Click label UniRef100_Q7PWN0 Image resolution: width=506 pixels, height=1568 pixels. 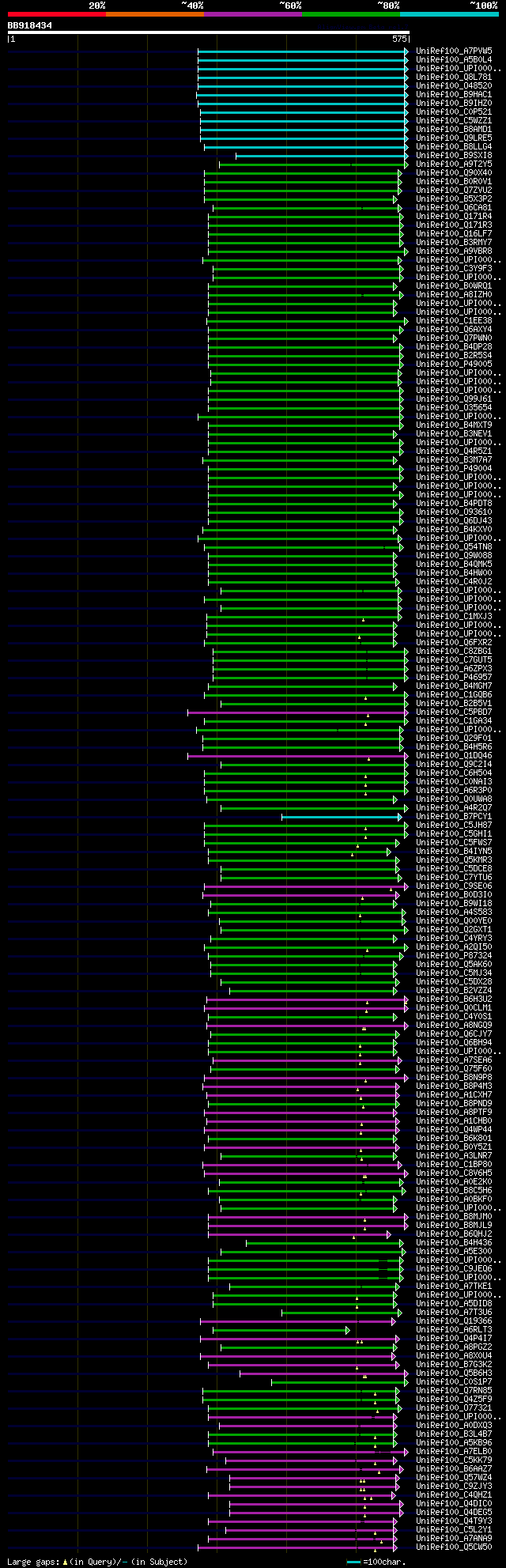click(454, 338)
